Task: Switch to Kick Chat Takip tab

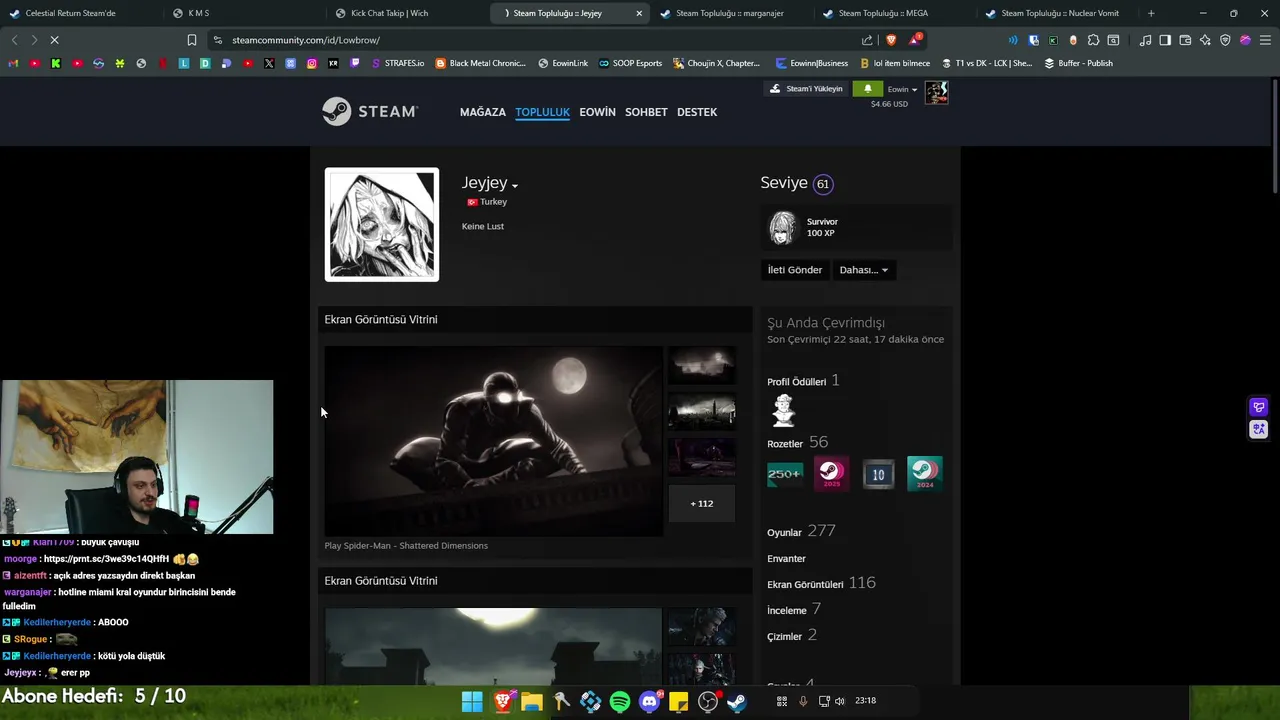Action: click(x=407, y=13)
